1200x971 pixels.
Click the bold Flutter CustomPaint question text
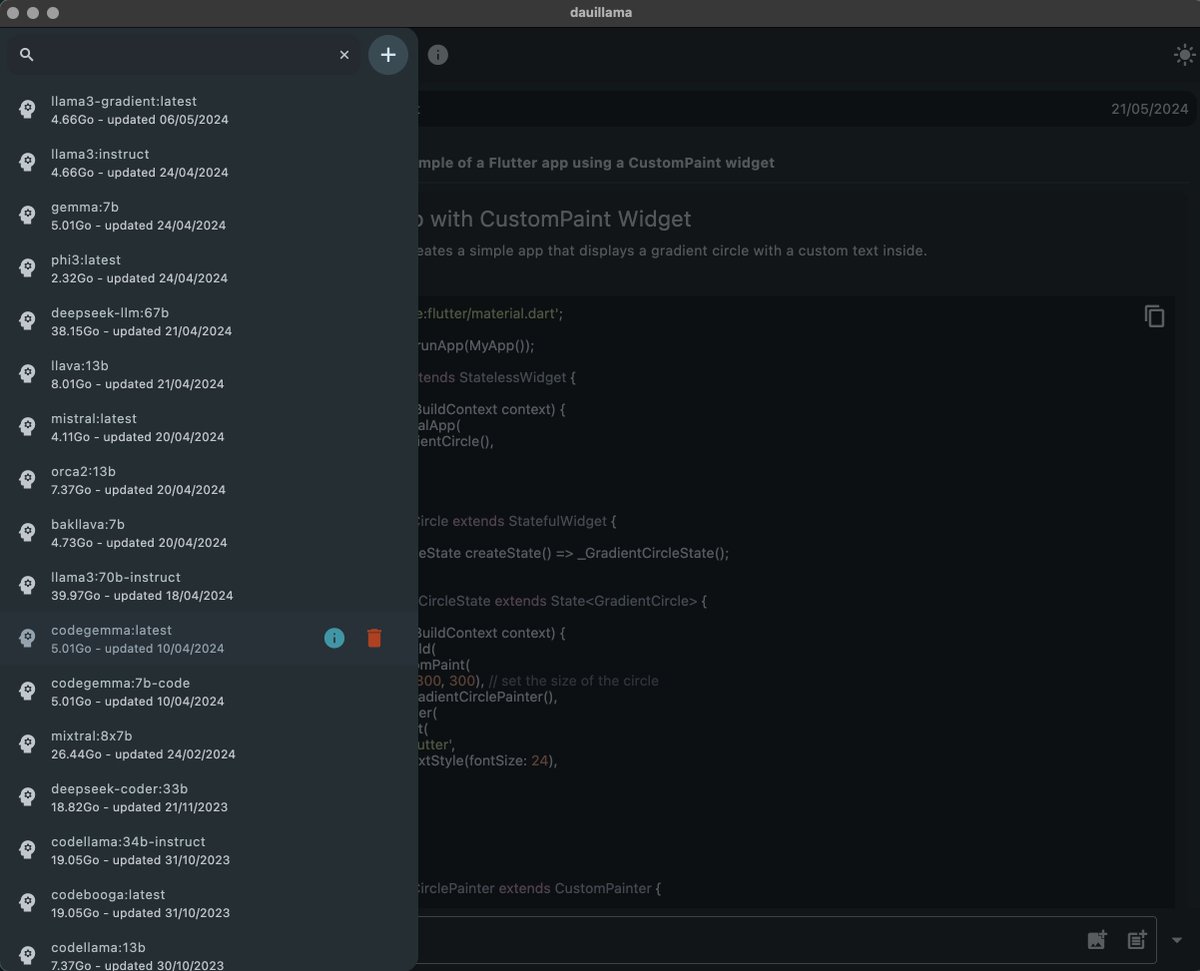point(596,163)
